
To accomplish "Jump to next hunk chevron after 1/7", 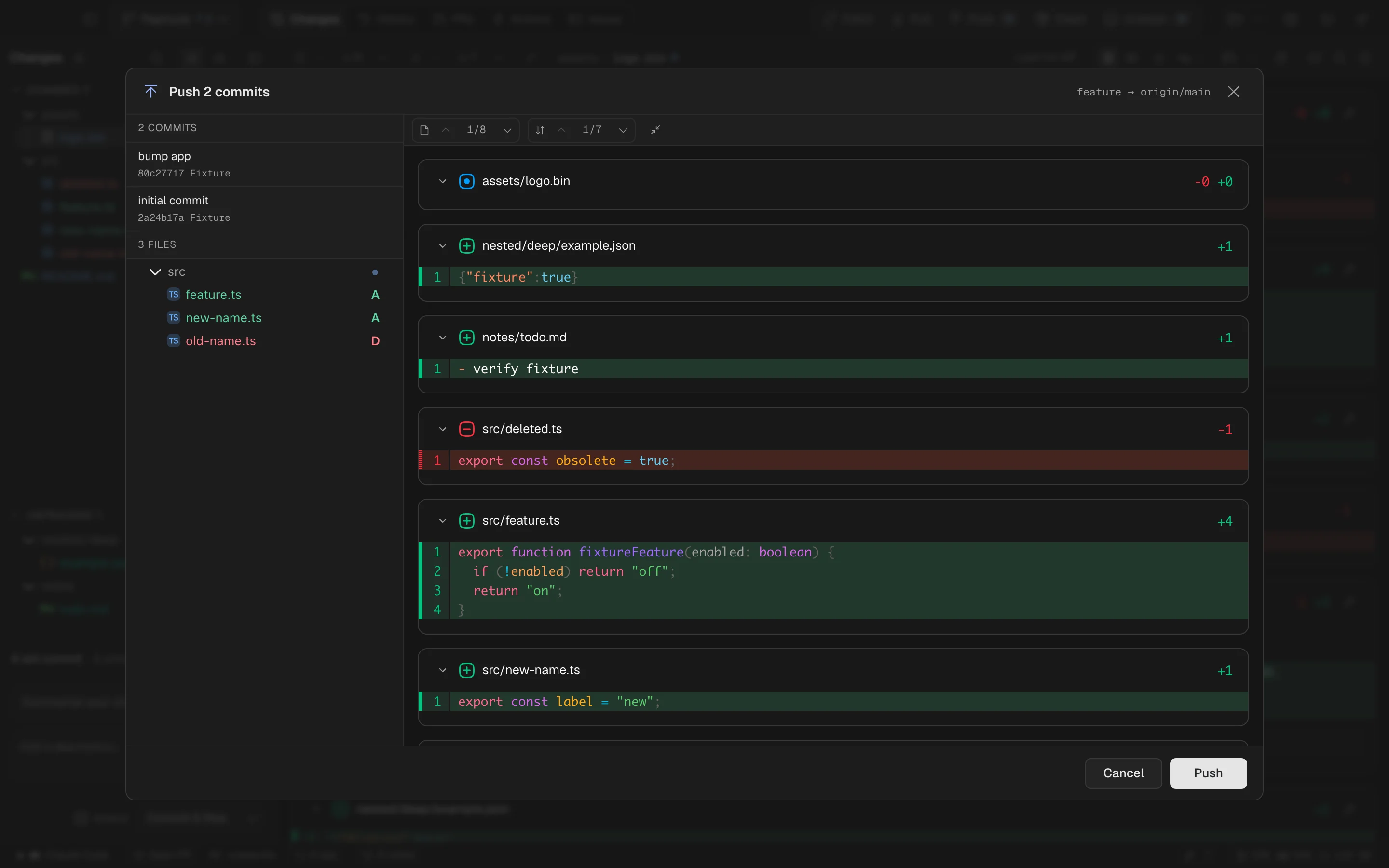I will tap(623, 130).
